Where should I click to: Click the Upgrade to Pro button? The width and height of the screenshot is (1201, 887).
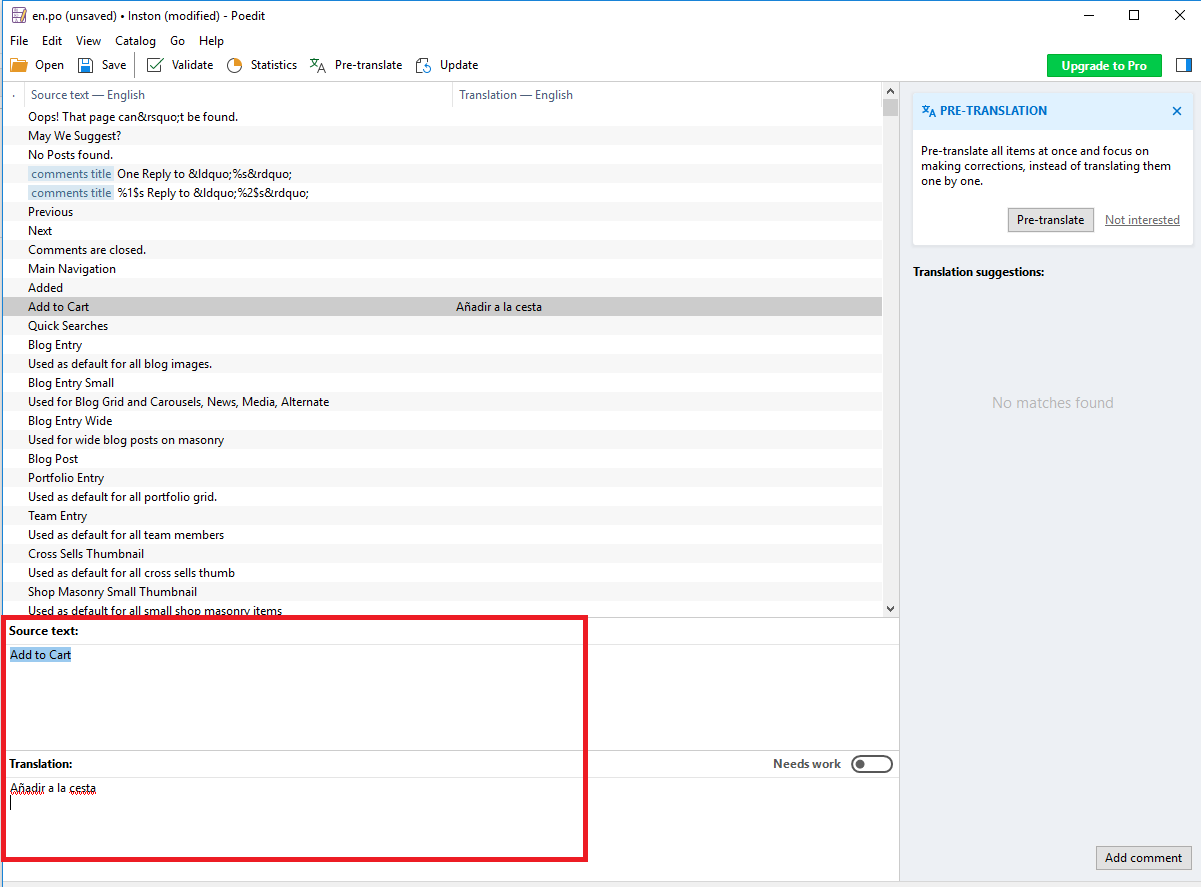tap(1104, 65)
